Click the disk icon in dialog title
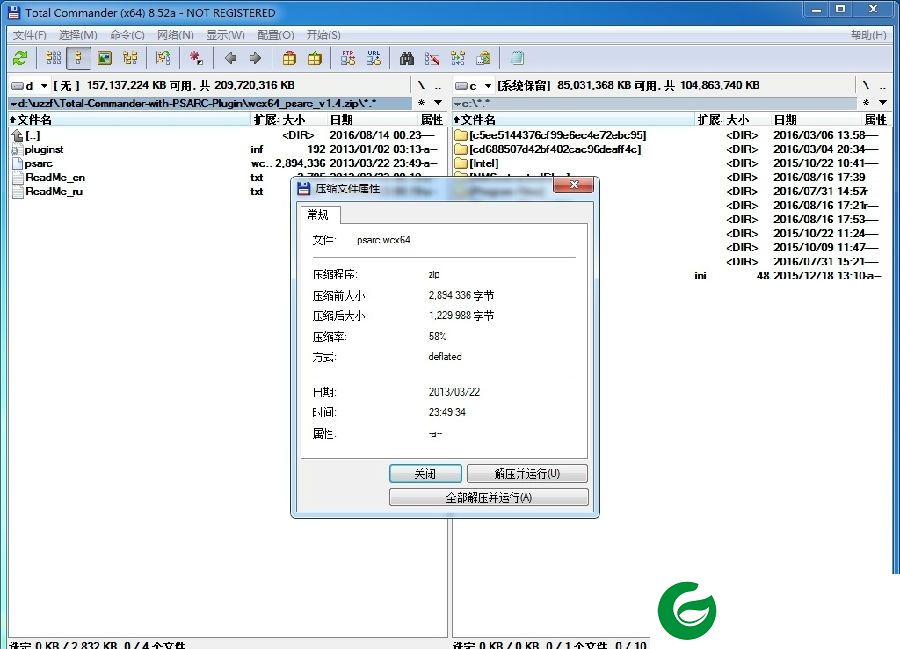This screenshot has height=649, width=900. coord(304,188)
